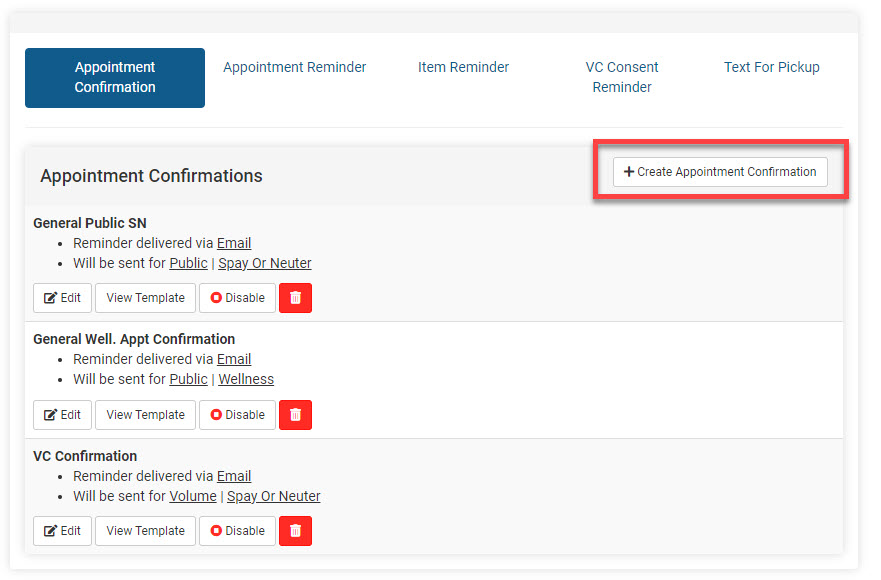Click the Volume link under VC Confirmation

(x=193, y=497)
